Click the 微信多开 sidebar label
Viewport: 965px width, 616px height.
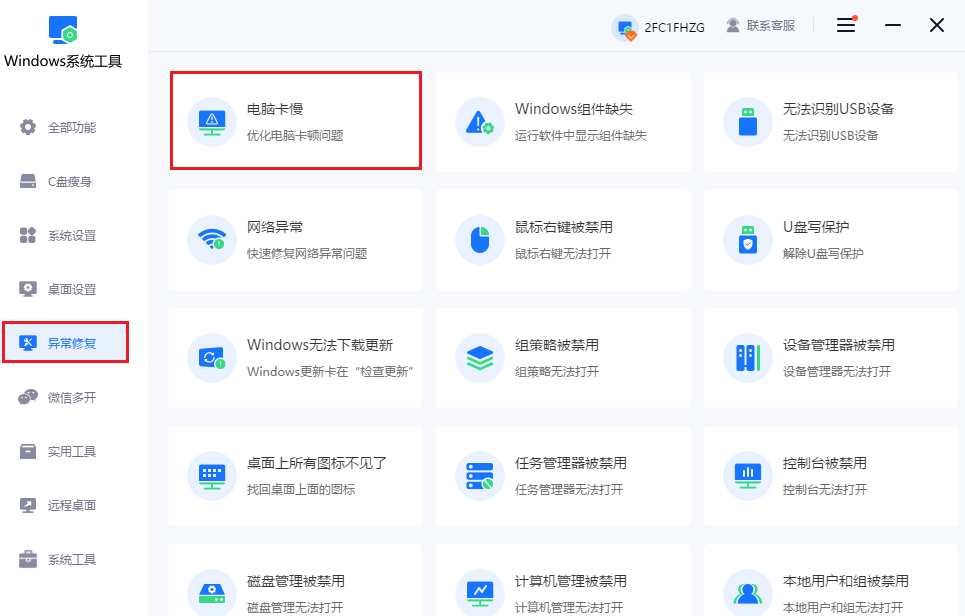(x=72, y=398)
